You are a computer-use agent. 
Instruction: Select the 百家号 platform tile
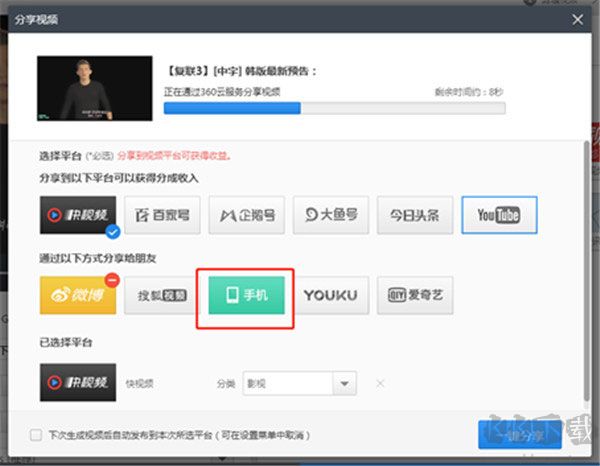click(162, 215)
